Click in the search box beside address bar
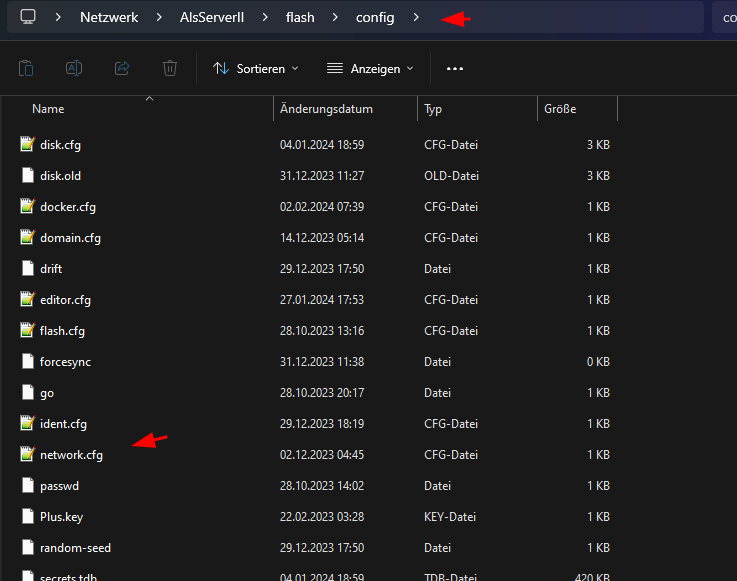 click(725, 17)
